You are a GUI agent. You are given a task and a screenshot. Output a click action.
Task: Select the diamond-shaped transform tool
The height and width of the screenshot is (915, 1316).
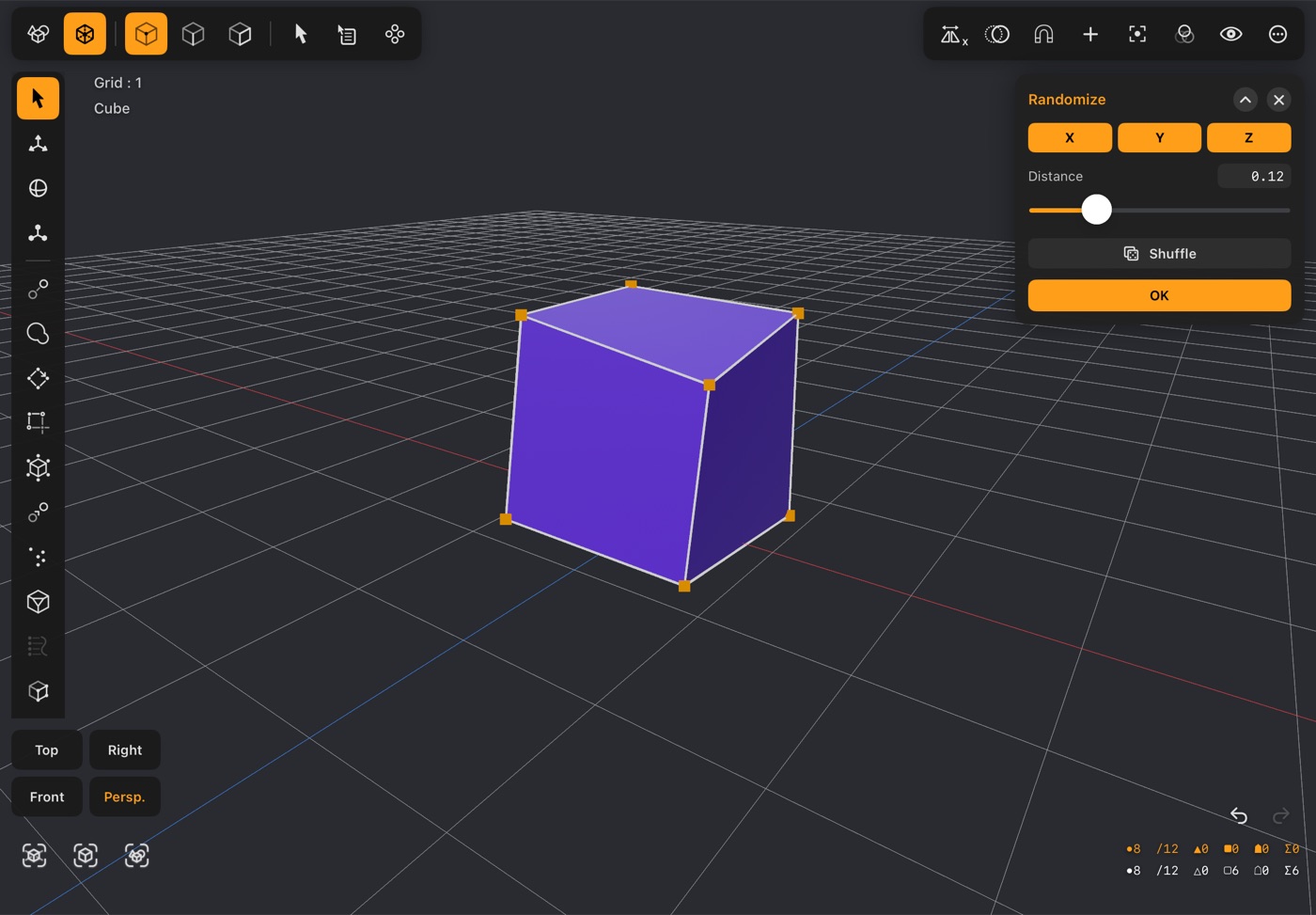pos(38,378)
